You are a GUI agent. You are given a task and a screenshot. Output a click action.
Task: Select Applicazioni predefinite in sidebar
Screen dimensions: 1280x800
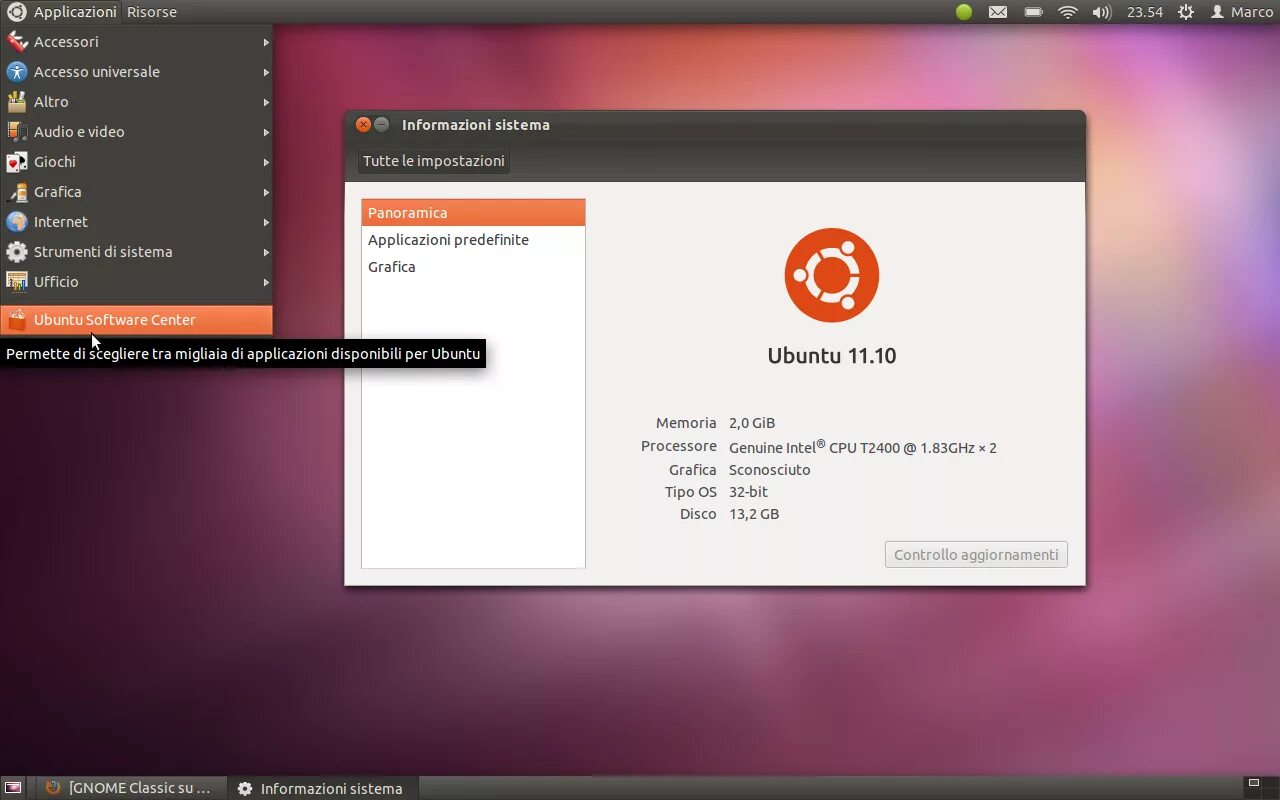point(473,240)
